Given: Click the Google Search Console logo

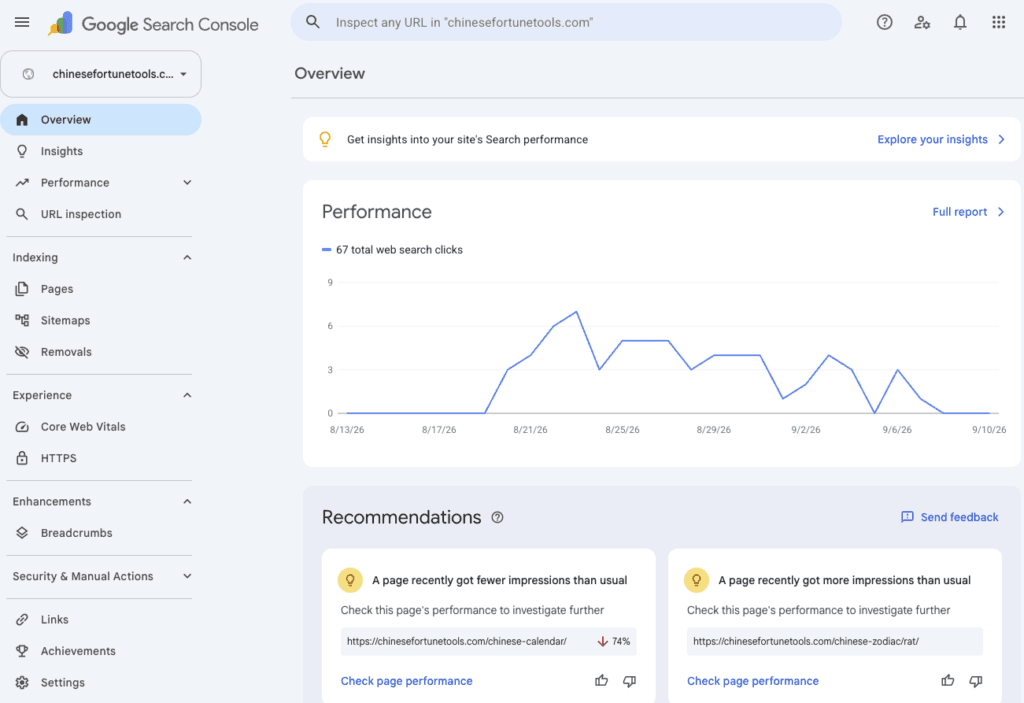Looking at the screenshot, I should 153,24.
